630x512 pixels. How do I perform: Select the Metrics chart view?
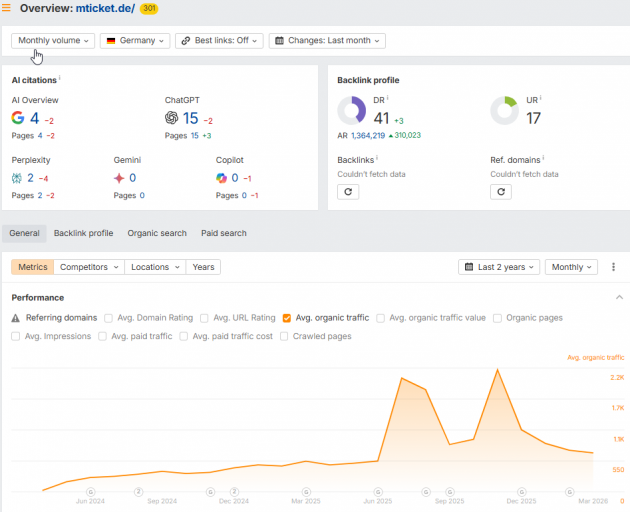tap(33, 267)
